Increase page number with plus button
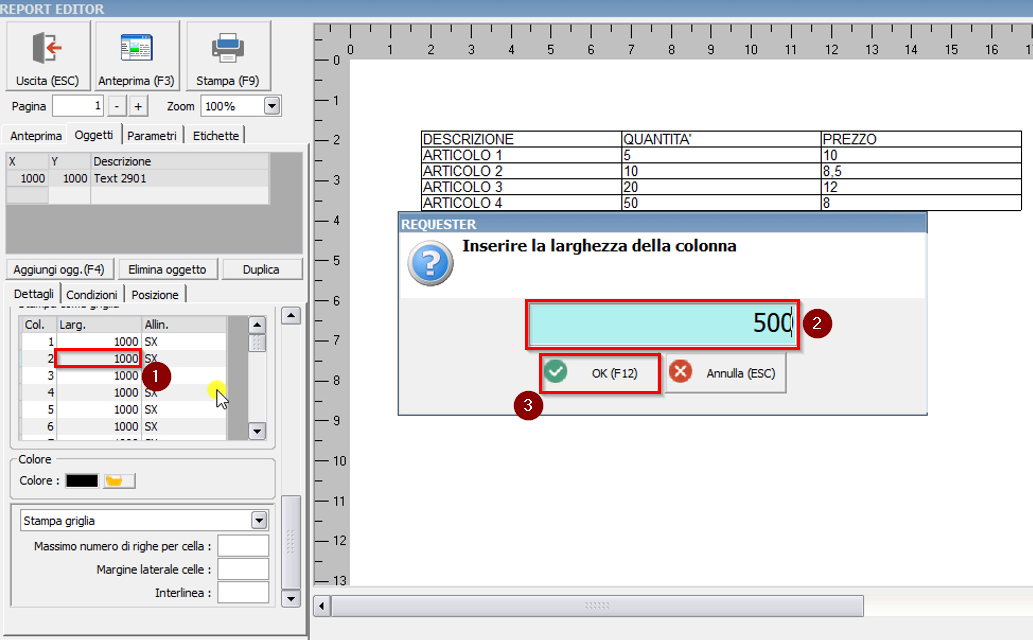The height and width of the screenshot is (640, 1033). coord(138,106)
